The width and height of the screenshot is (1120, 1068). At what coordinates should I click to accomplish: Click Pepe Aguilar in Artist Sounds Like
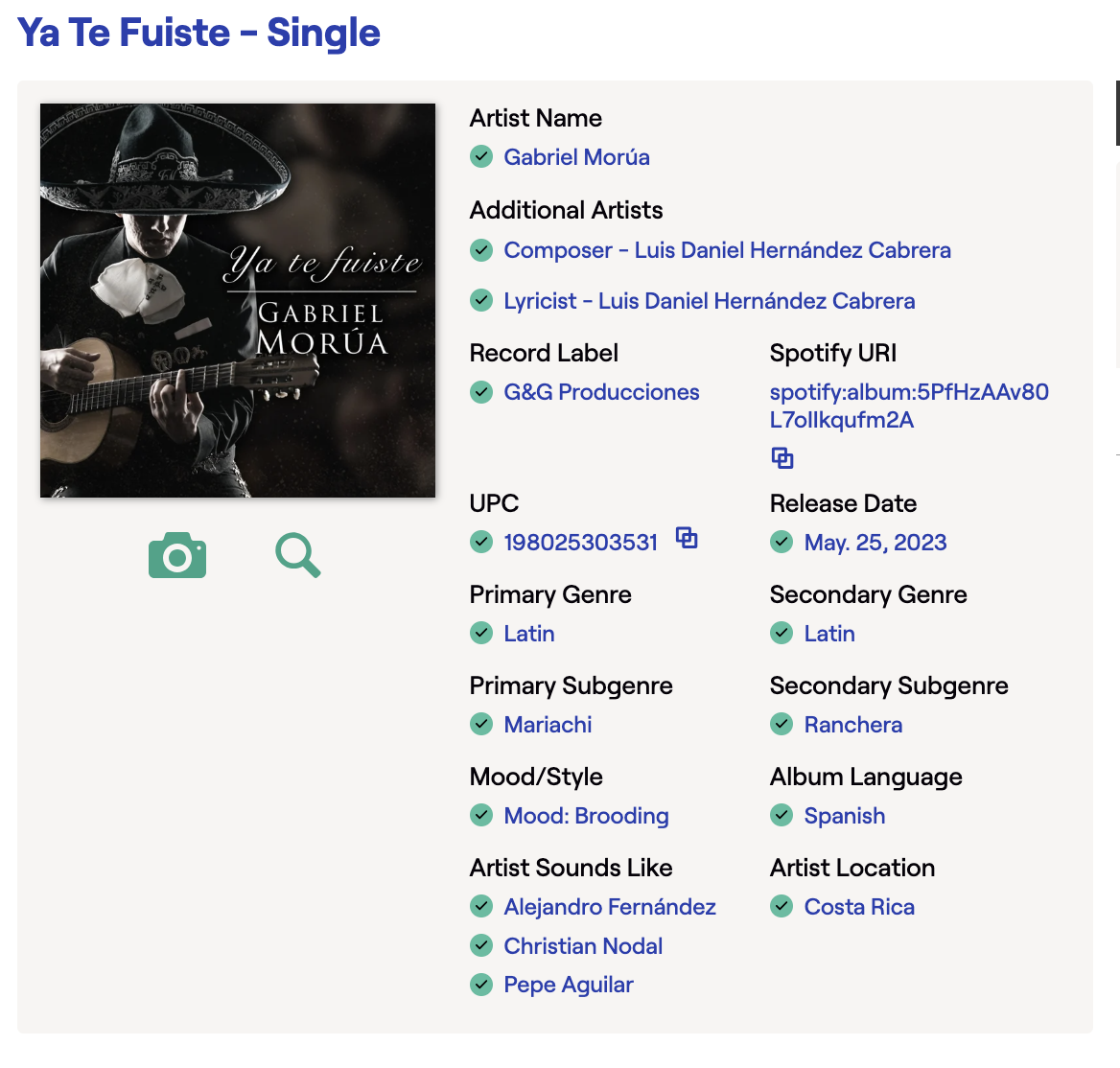tap(569, 986)
